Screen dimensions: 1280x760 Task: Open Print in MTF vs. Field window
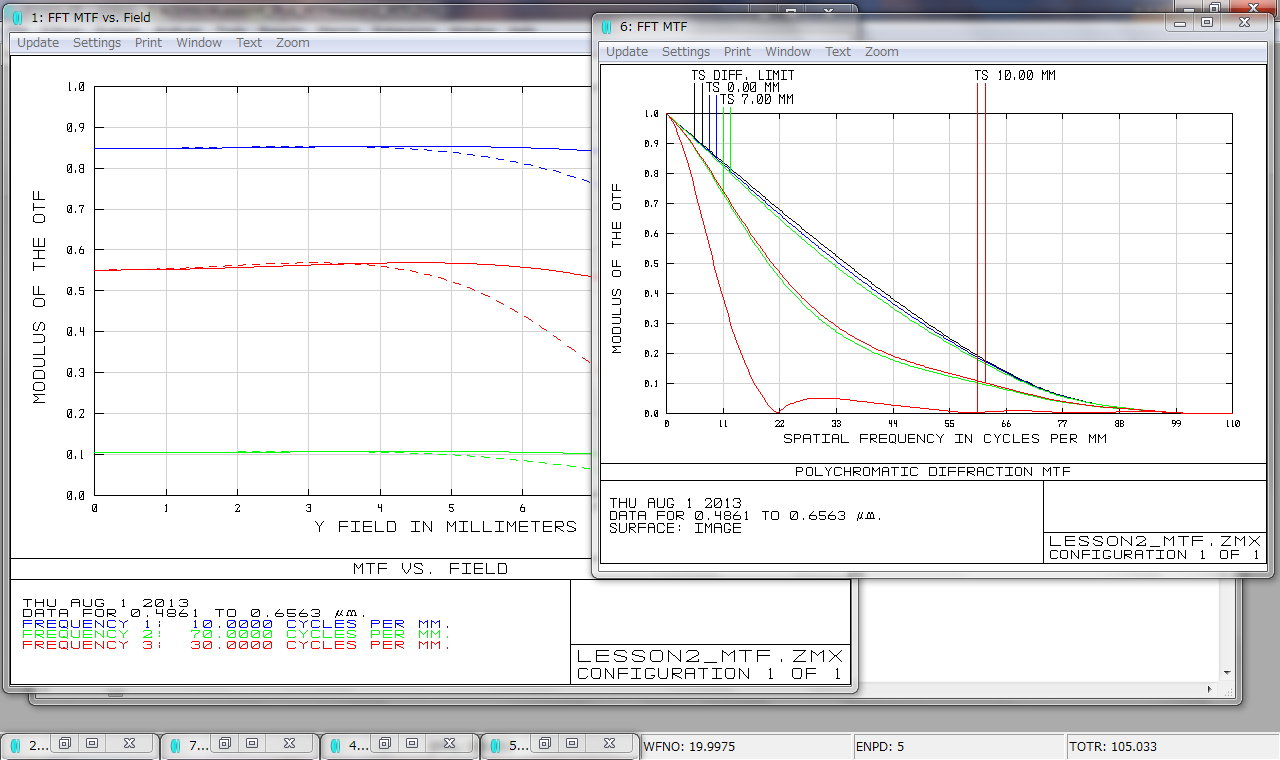[x=148, y=43]
